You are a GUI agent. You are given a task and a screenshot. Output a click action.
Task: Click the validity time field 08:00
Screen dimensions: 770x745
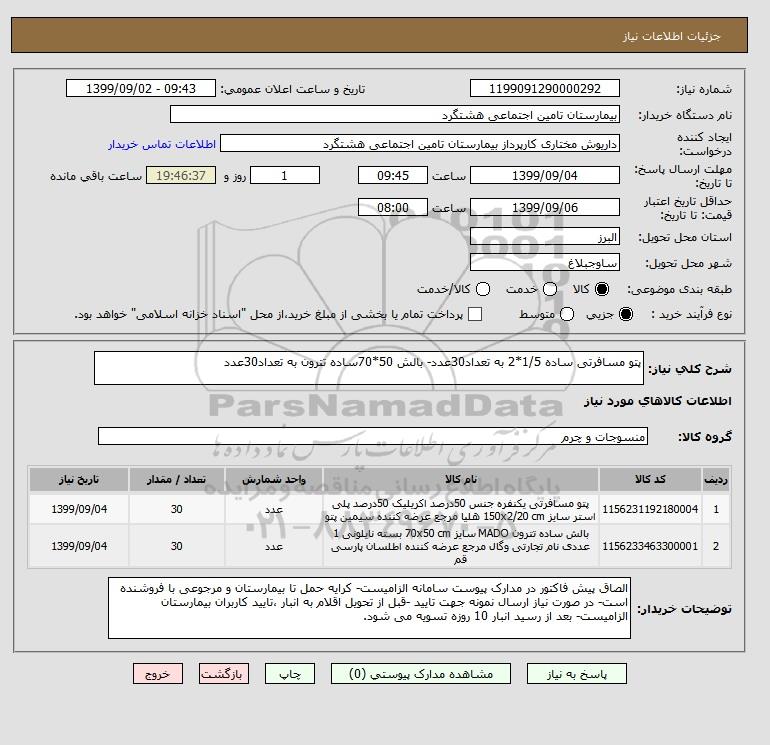393,207
